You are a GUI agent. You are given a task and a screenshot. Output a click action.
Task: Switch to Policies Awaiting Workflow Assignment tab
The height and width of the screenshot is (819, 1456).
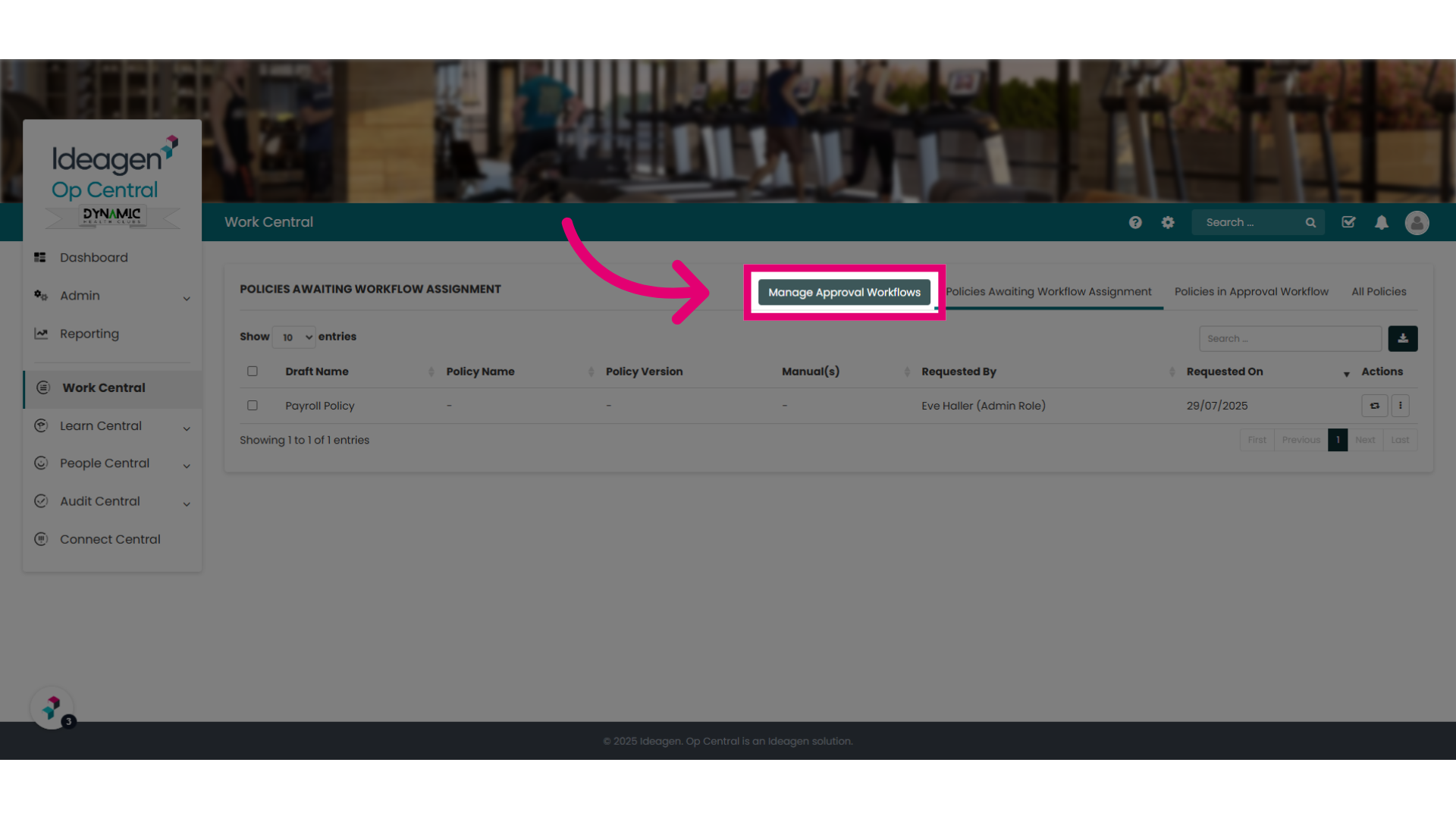[x=1049, y=292]
